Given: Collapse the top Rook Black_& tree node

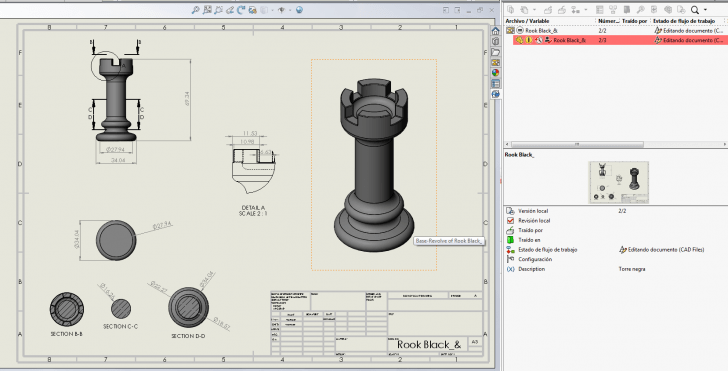Looking at the screenshot, I should coord(520,30).
